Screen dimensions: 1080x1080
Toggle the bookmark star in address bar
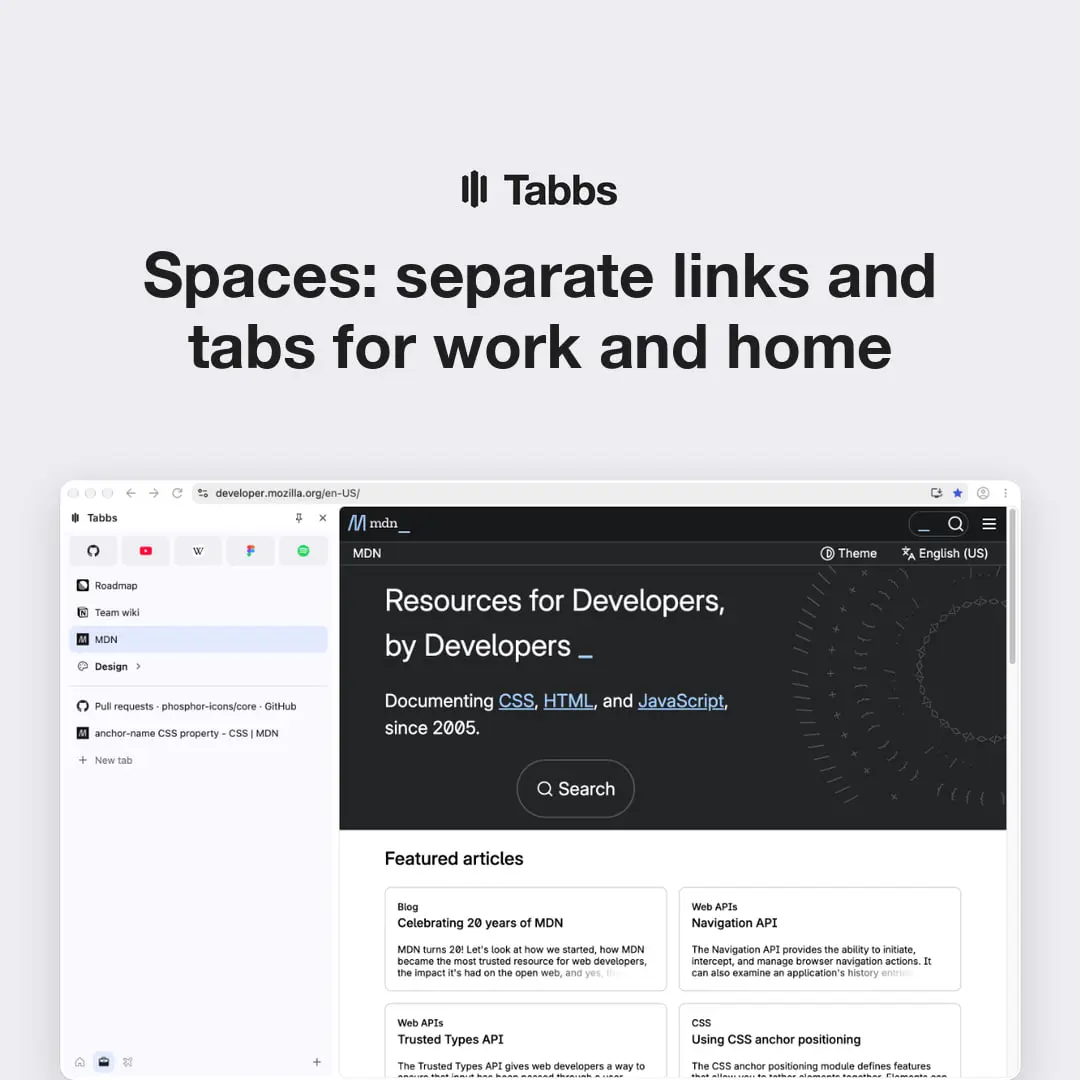tap(957, 493)
